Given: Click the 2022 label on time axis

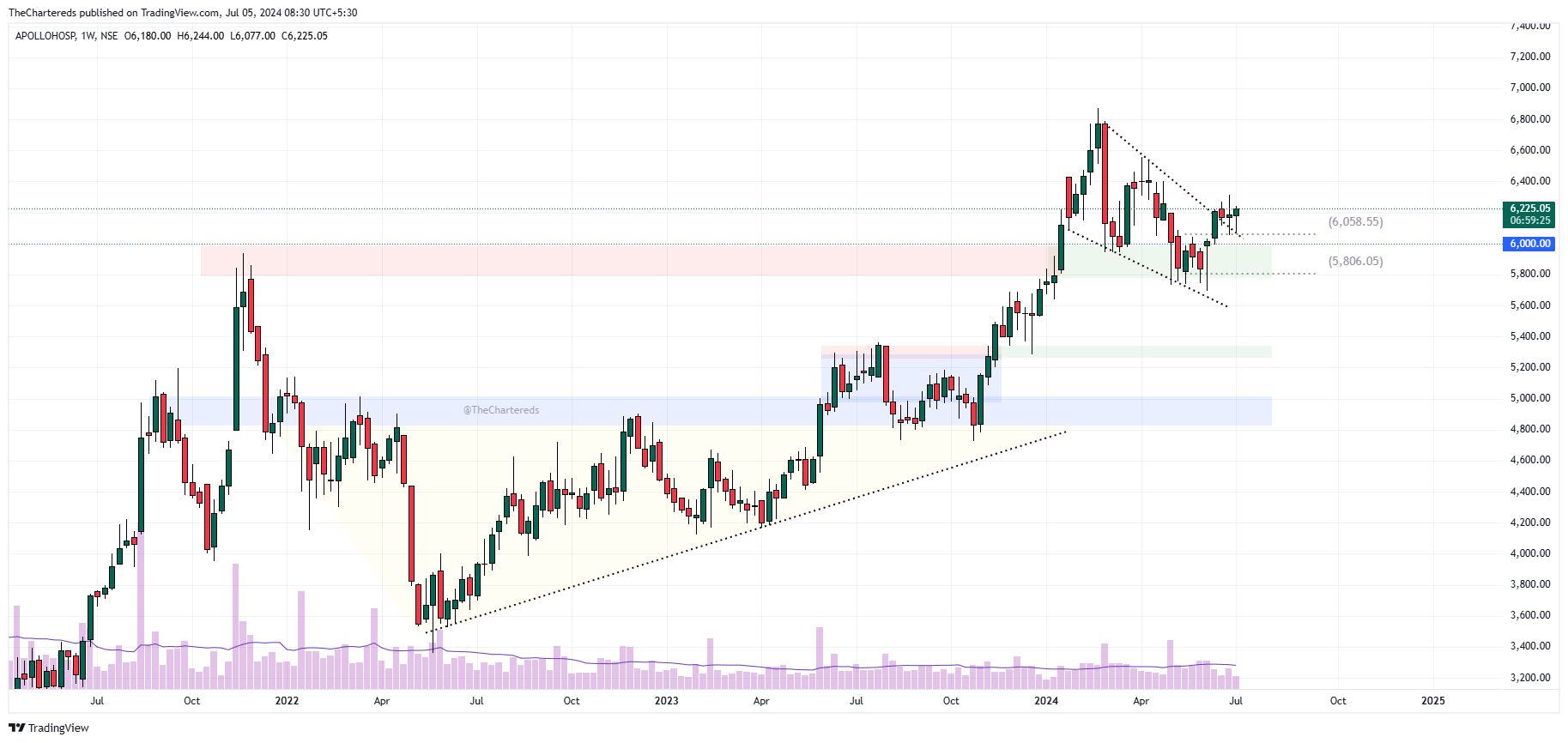Looking at the screenshot, I should pos(287,701).
